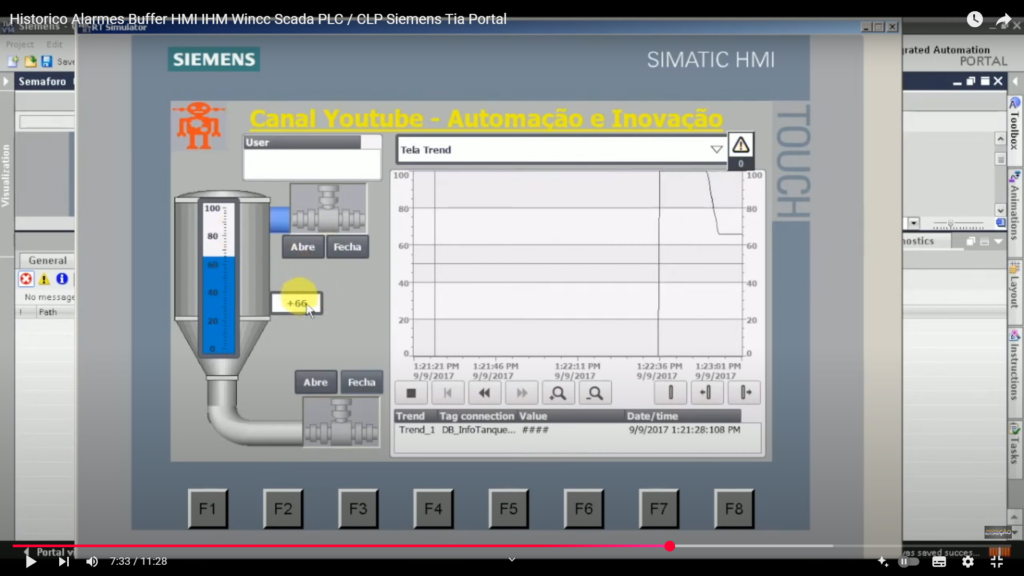
Task: Click the New project icon in TIA Portal
Action: tap(13, 61)
